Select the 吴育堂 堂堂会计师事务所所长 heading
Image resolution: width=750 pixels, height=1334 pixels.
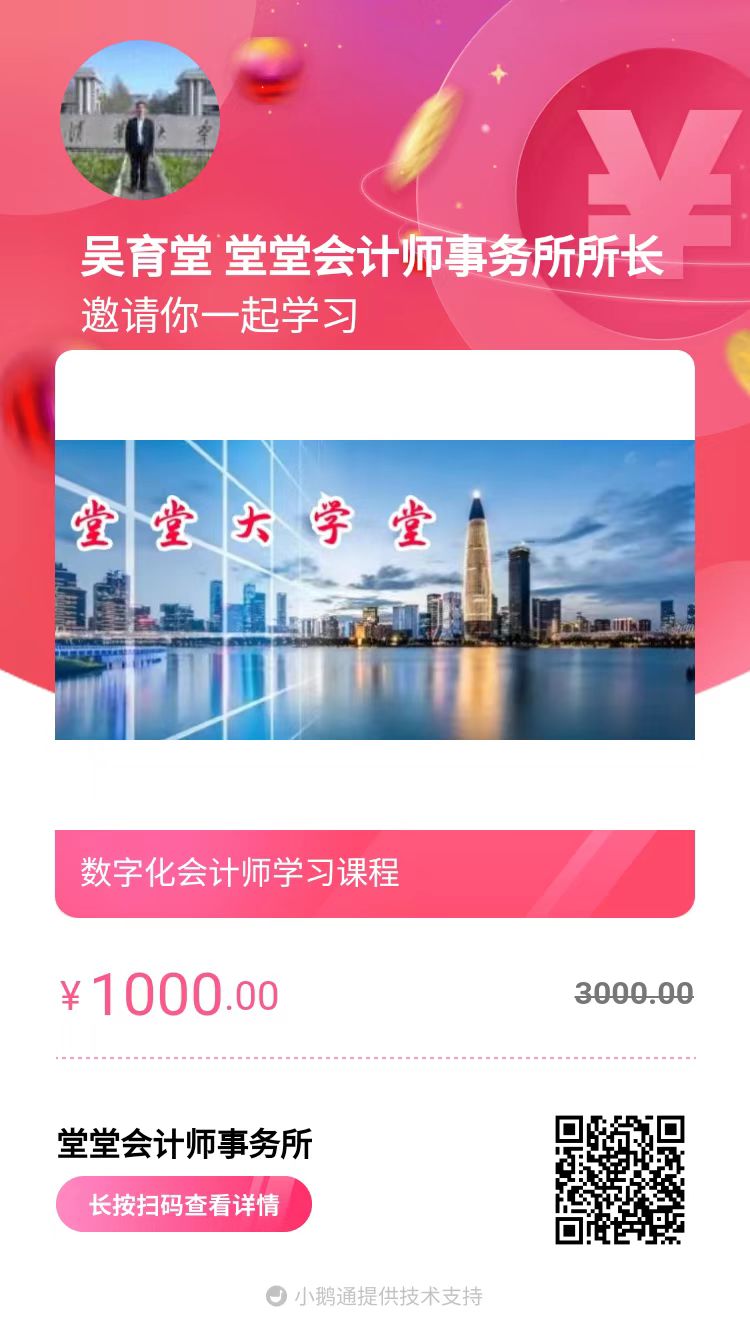tap(372, 258)
